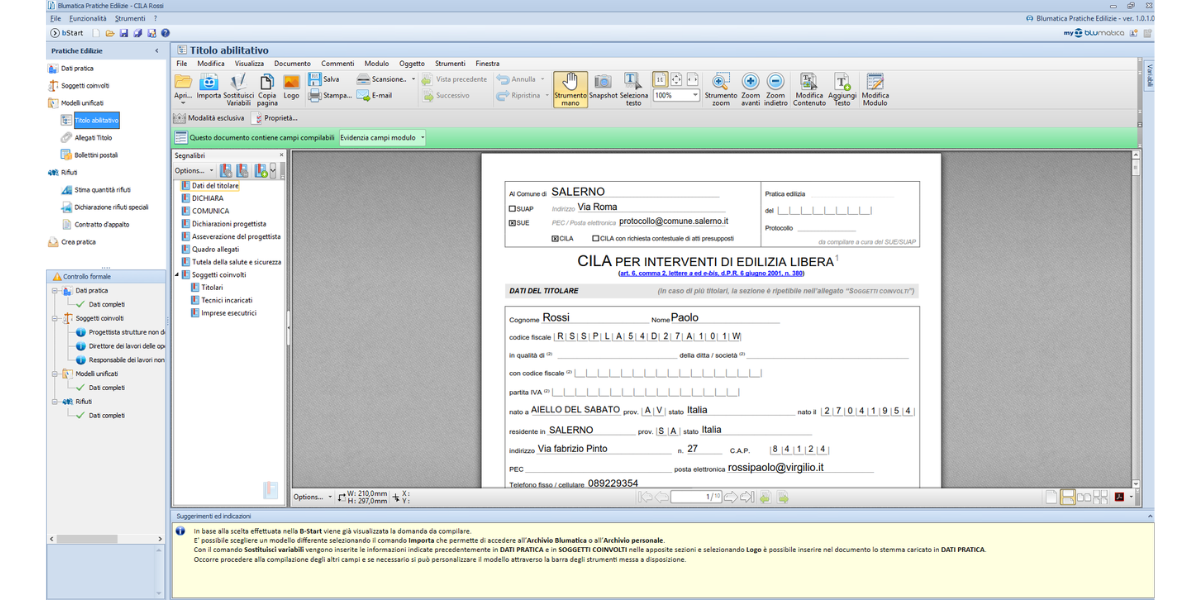Click the Aggiungi Testo icon
The image size is (1200, 600).
842,82
